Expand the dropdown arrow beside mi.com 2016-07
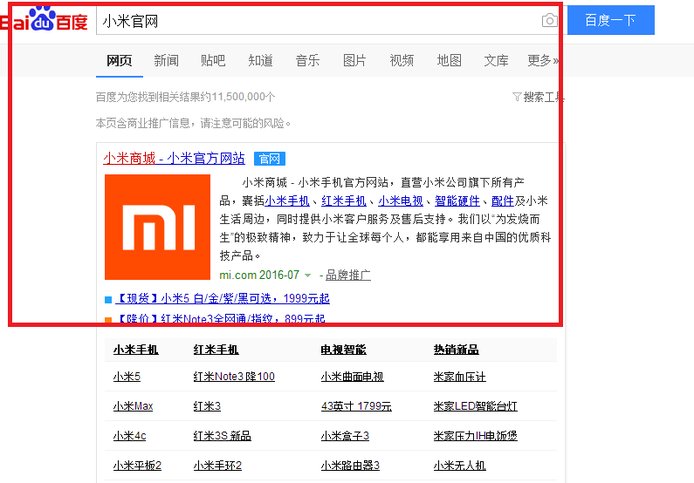This screenshot has width=694, height=483. tap(308, 275)
